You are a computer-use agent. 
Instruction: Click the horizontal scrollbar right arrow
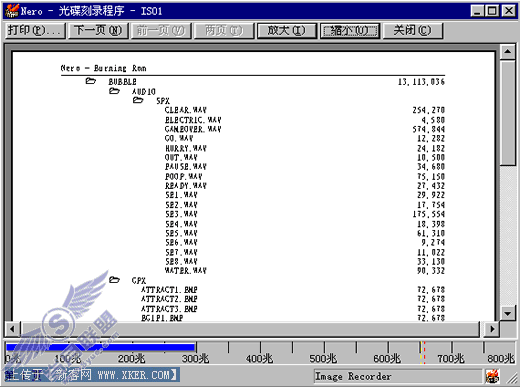point(492,329)
